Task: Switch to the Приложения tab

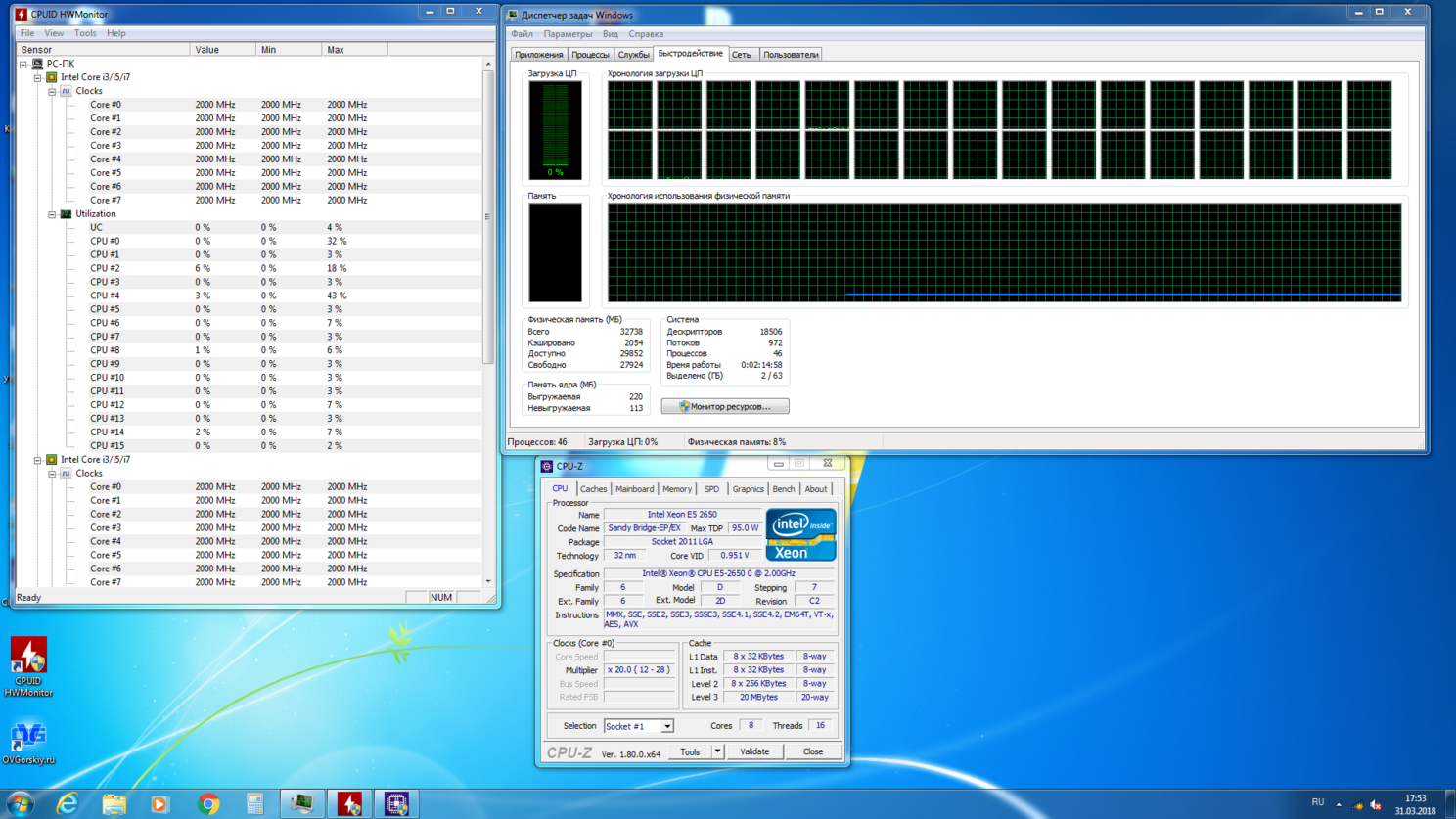Action: click(x=538, y=55)
